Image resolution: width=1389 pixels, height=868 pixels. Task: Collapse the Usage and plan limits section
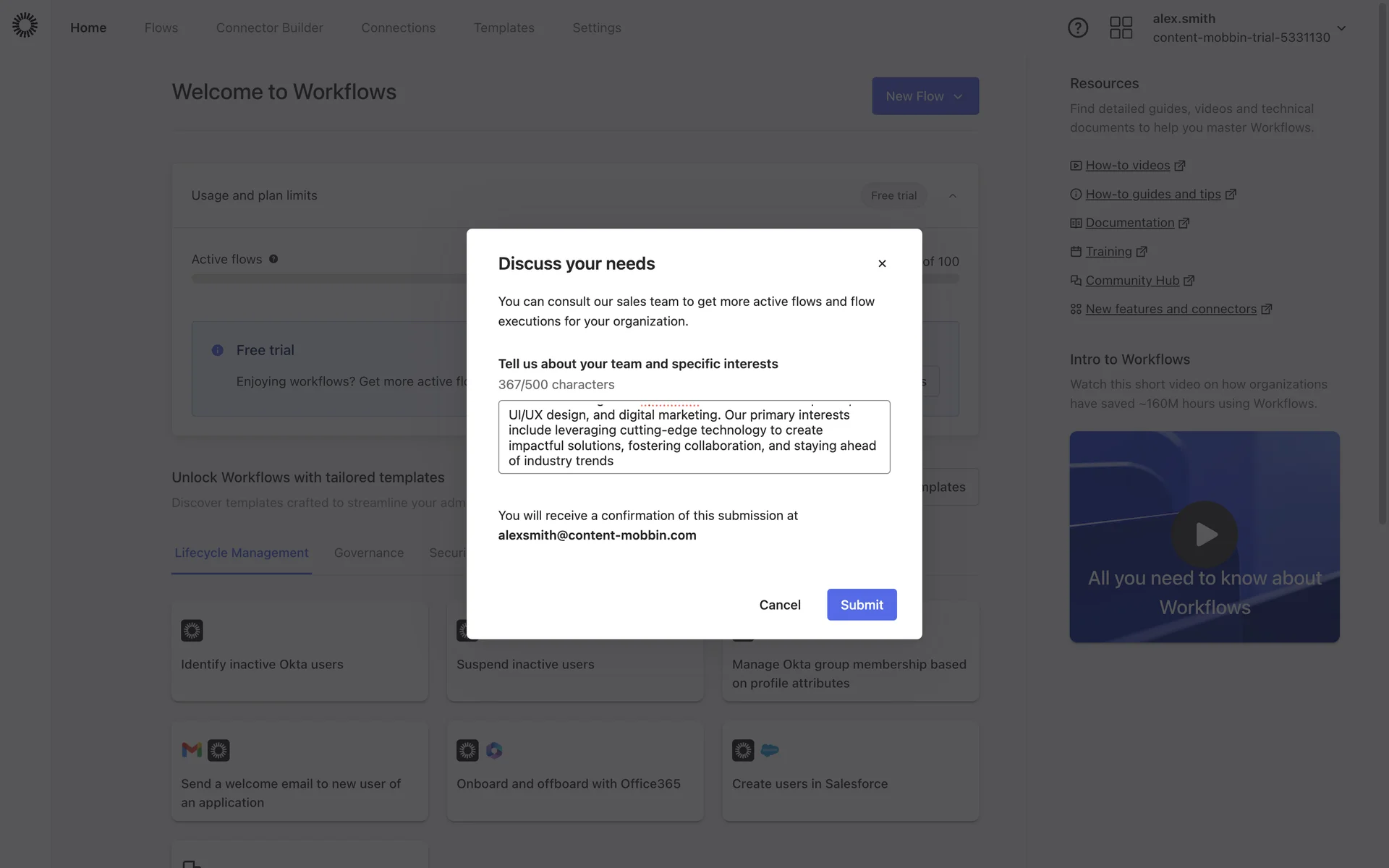point(952,196)
